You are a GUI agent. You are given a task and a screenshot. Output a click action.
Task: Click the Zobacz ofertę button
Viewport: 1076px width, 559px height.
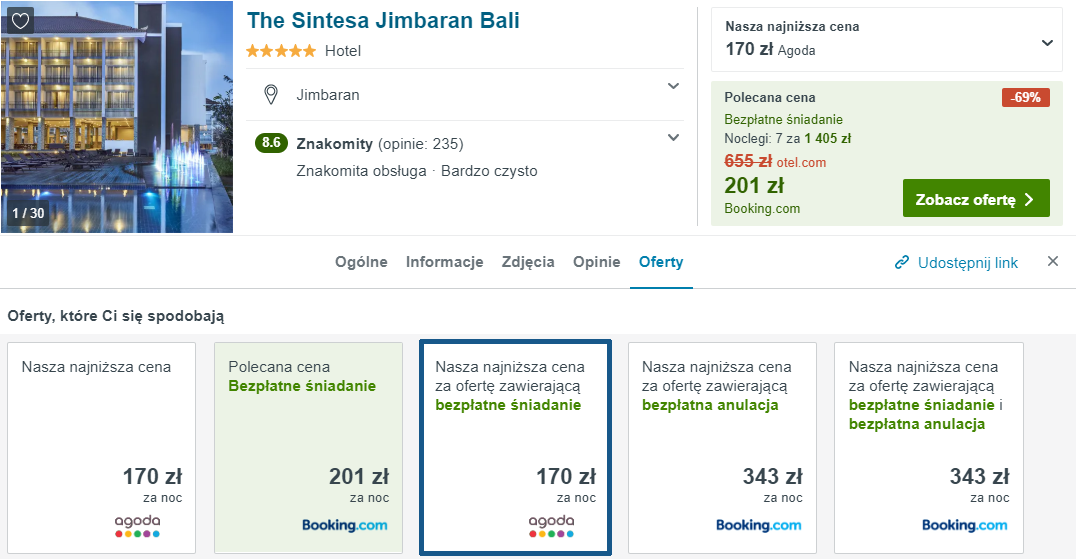[x=975, y=199]
